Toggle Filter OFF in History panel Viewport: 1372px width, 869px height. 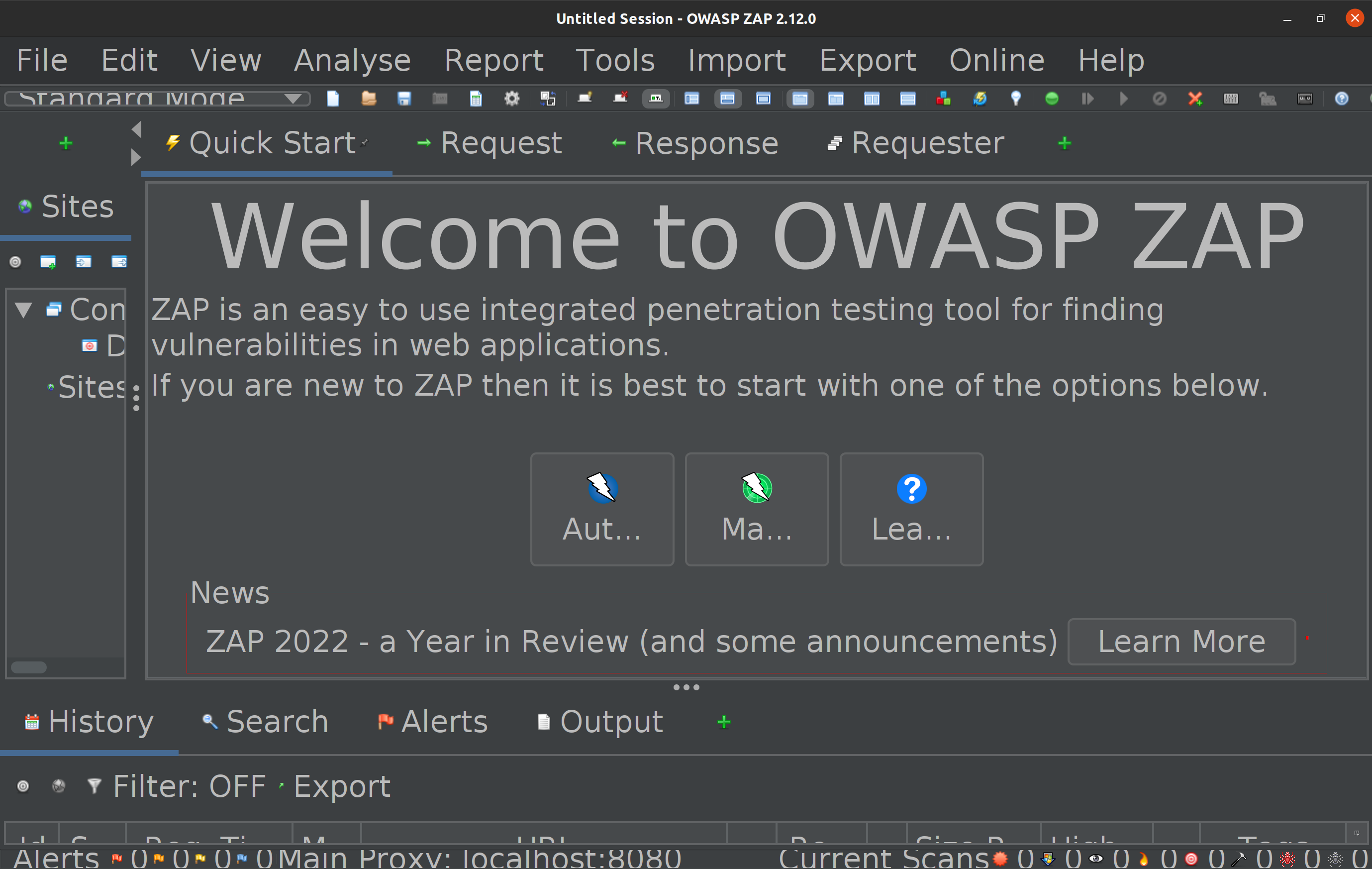pos(177,786)
